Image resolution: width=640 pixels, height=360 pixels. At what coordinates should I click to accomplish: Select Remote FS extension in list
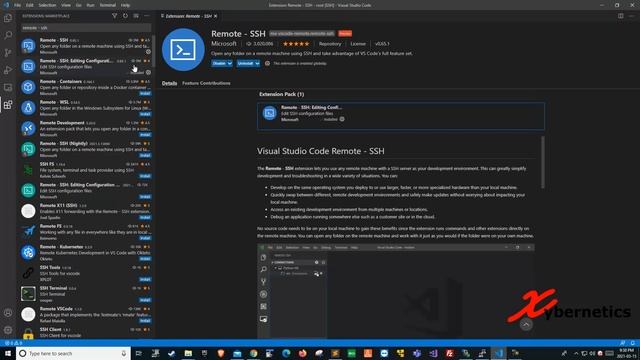click(86, 232)
